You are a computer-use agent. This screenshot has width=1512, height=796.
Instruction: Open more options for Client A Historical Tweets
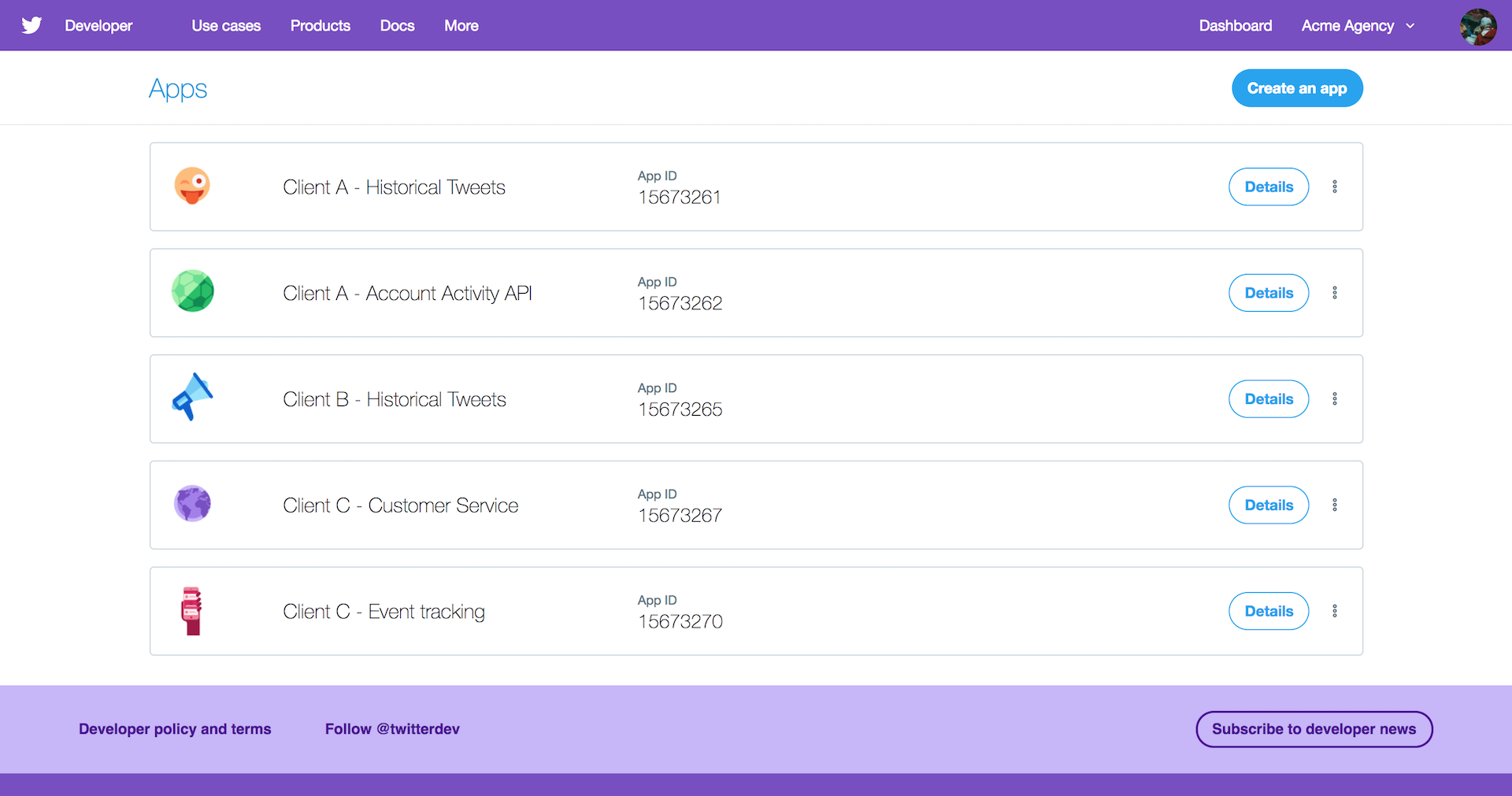click(1335, 187)
